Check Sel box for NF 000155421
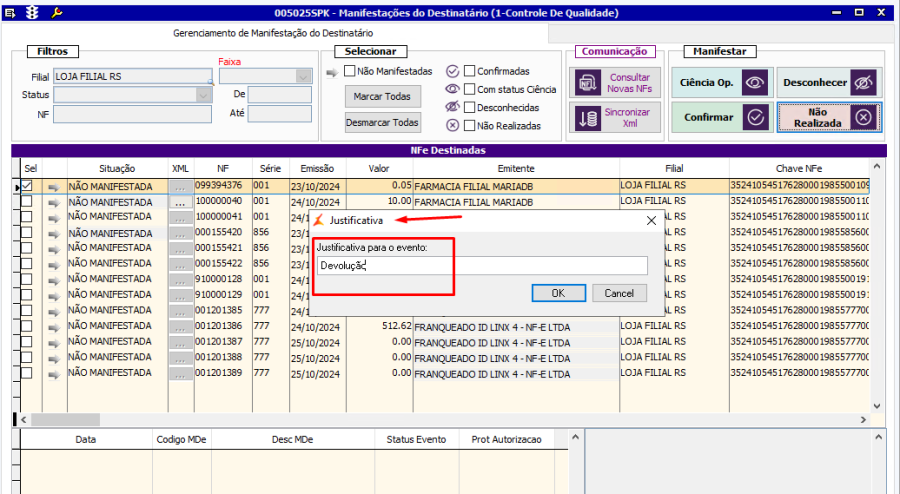 click(x=27, y=248)
